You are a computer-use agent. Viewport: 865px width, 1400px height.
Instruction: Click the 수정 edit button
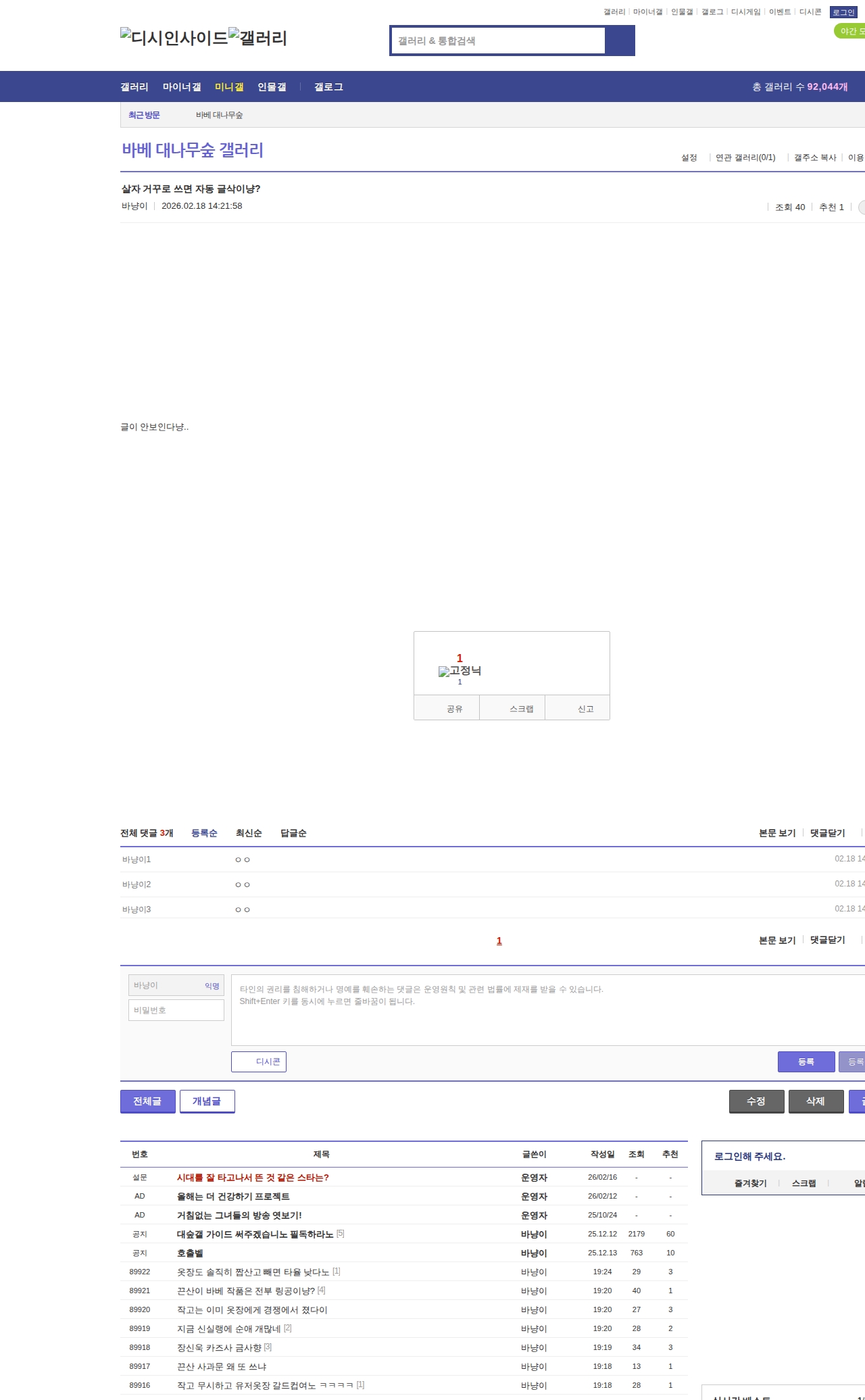tap(756, 1101)
